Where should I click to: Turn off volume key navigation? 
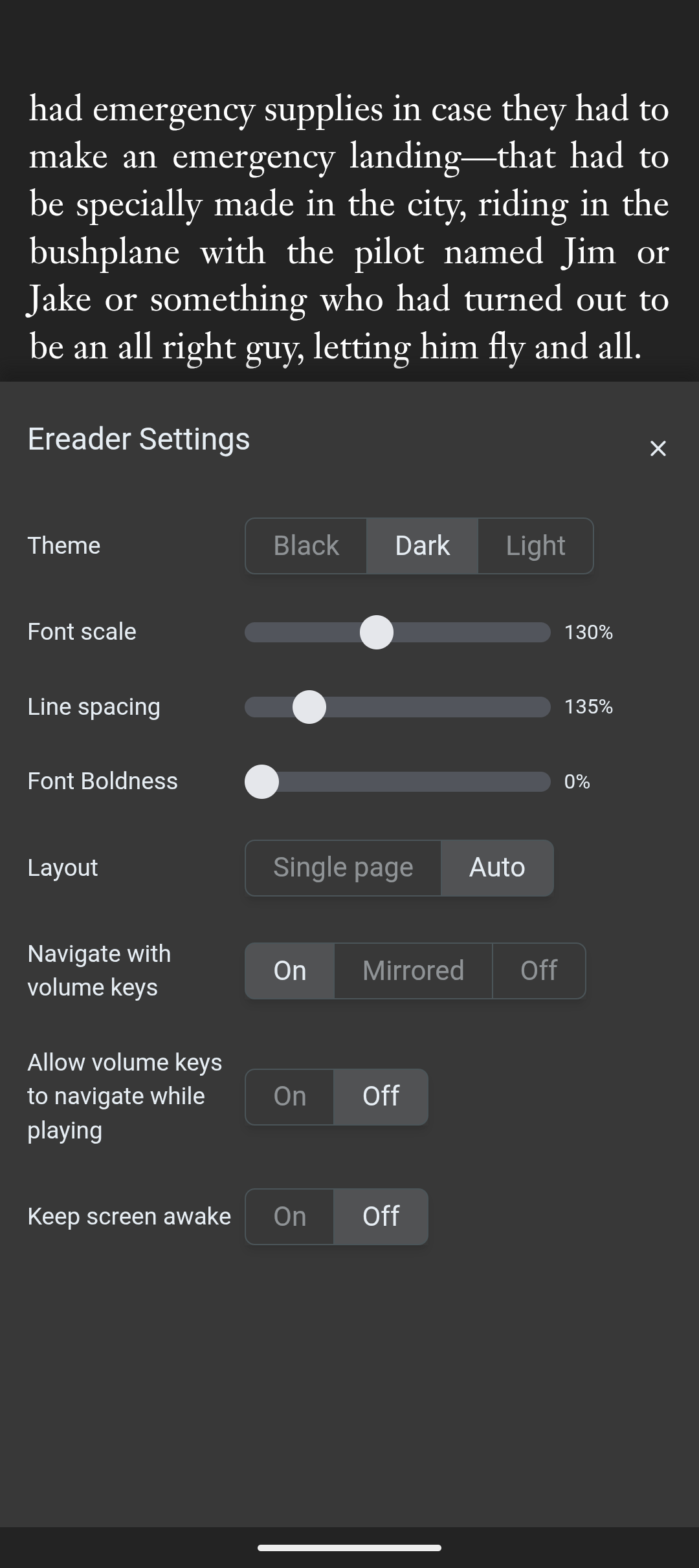pos(539,971)
